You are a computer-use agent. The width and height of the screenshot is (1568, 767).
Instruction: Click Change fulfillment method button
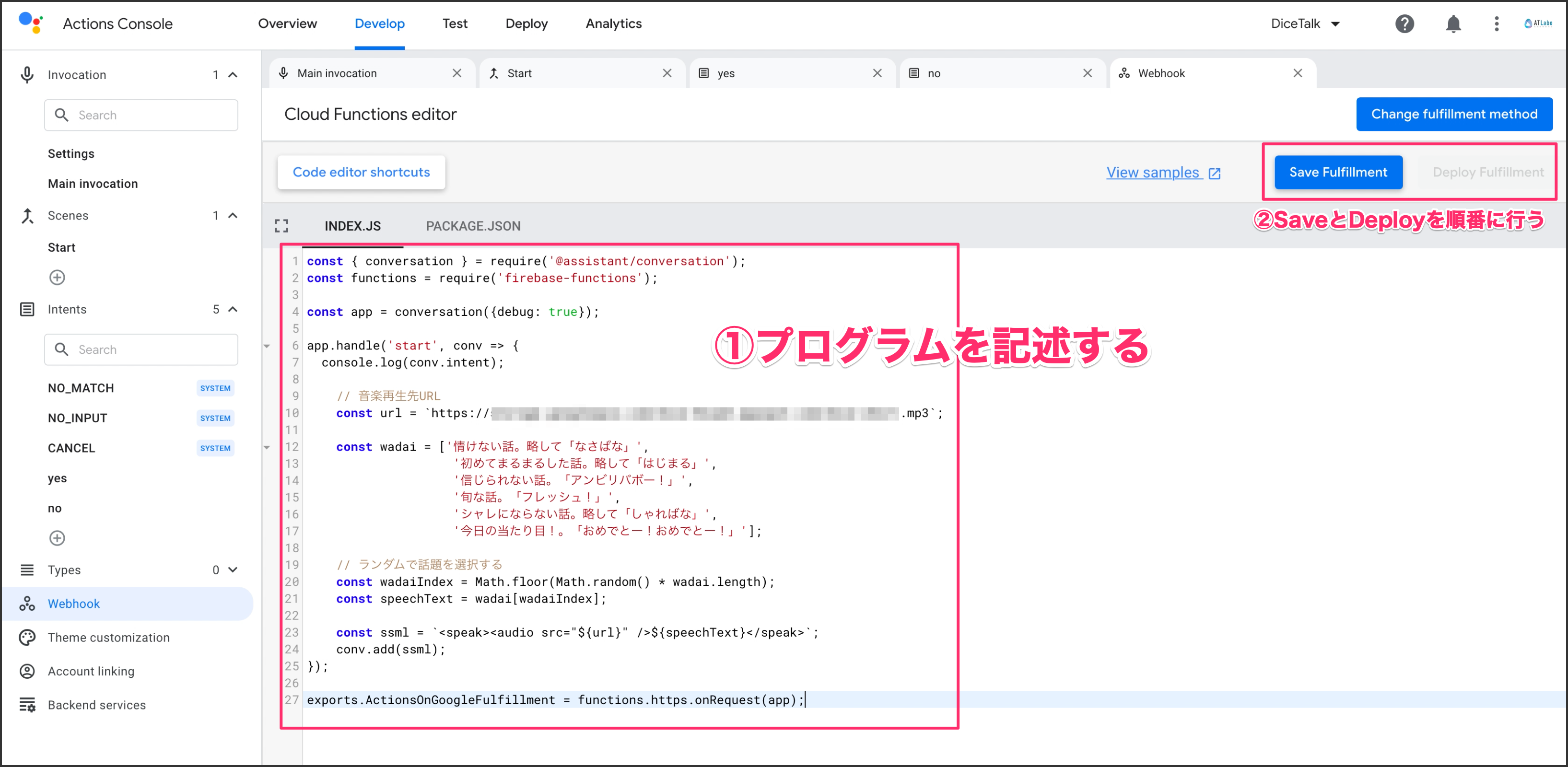point(1454,114)
